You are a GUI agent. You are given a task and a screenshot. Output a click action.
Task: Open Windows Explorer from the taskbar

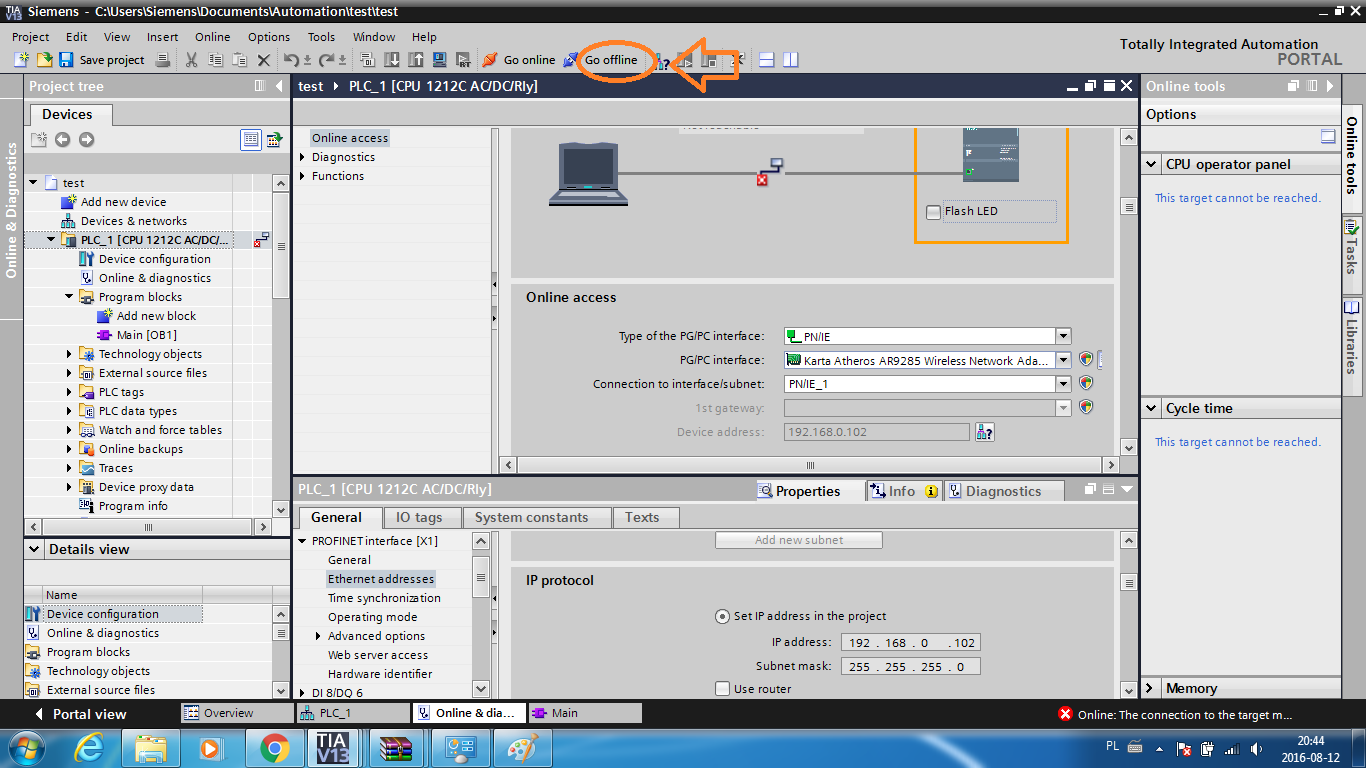click(151, 747)
